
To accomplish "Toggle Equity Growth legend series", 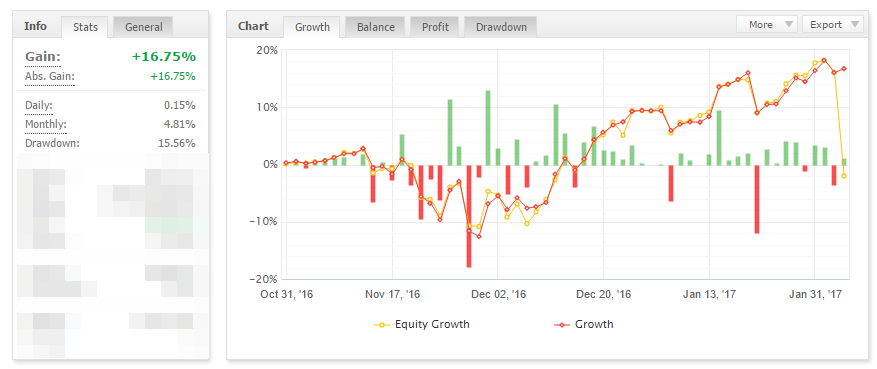I will (422, 324).
